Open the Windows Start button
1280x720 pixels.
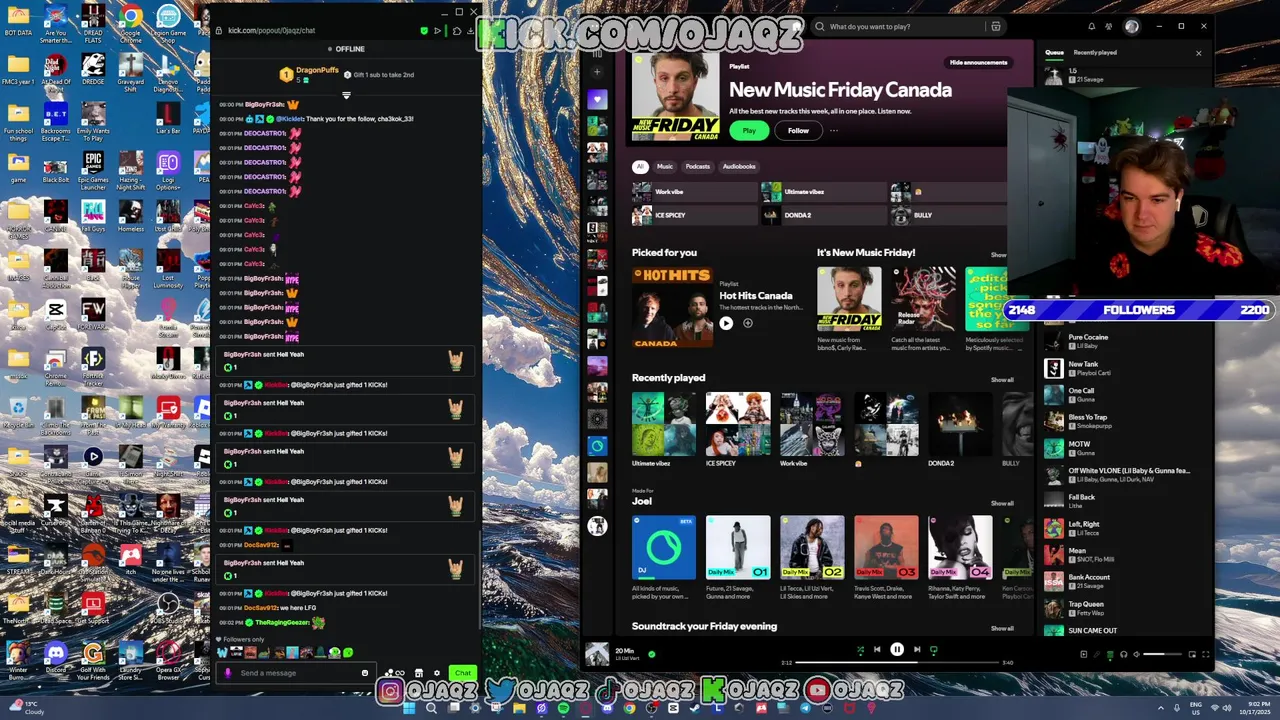[x=408, y=709]
